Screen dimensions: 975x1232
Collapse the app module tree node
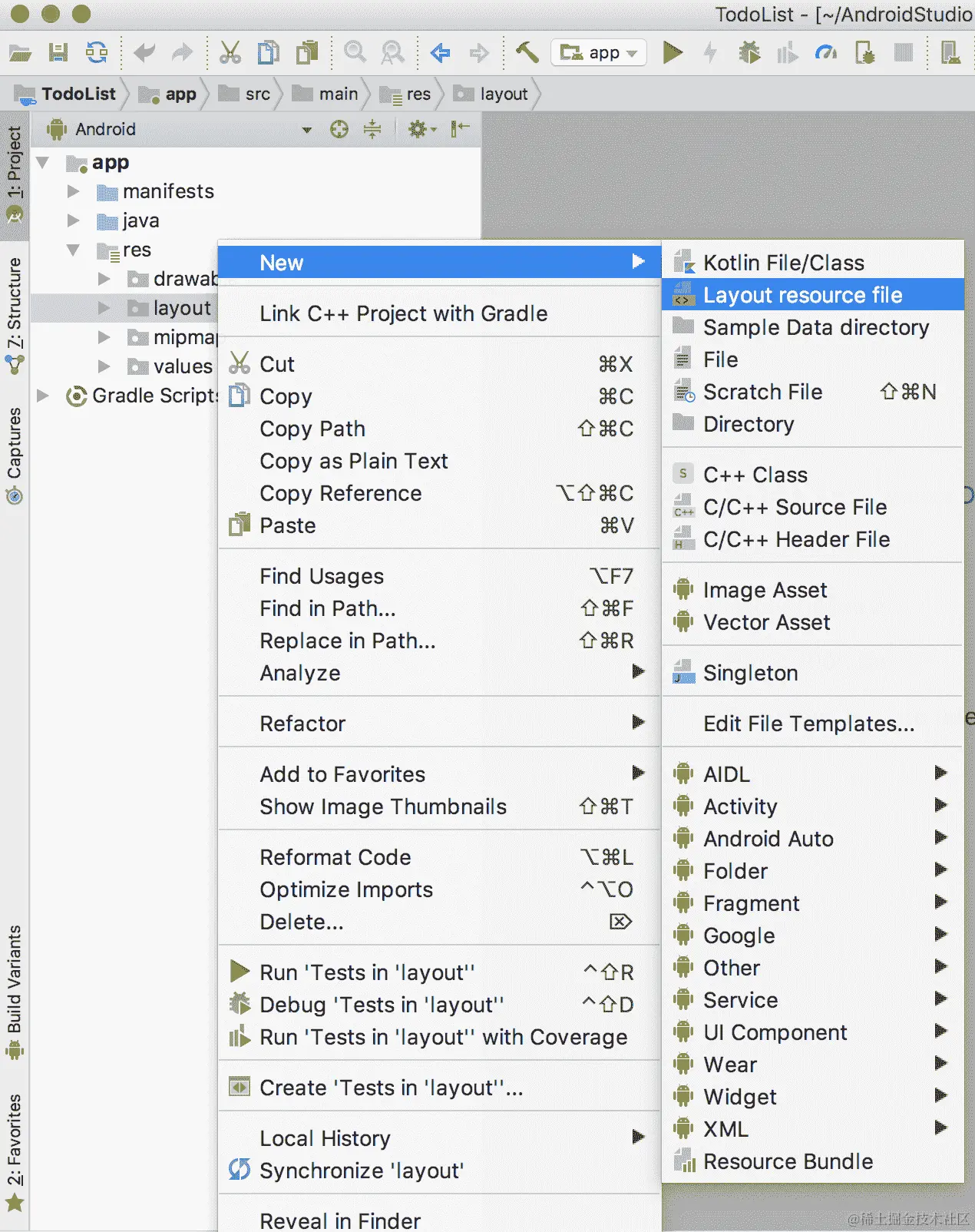point(43,162)
